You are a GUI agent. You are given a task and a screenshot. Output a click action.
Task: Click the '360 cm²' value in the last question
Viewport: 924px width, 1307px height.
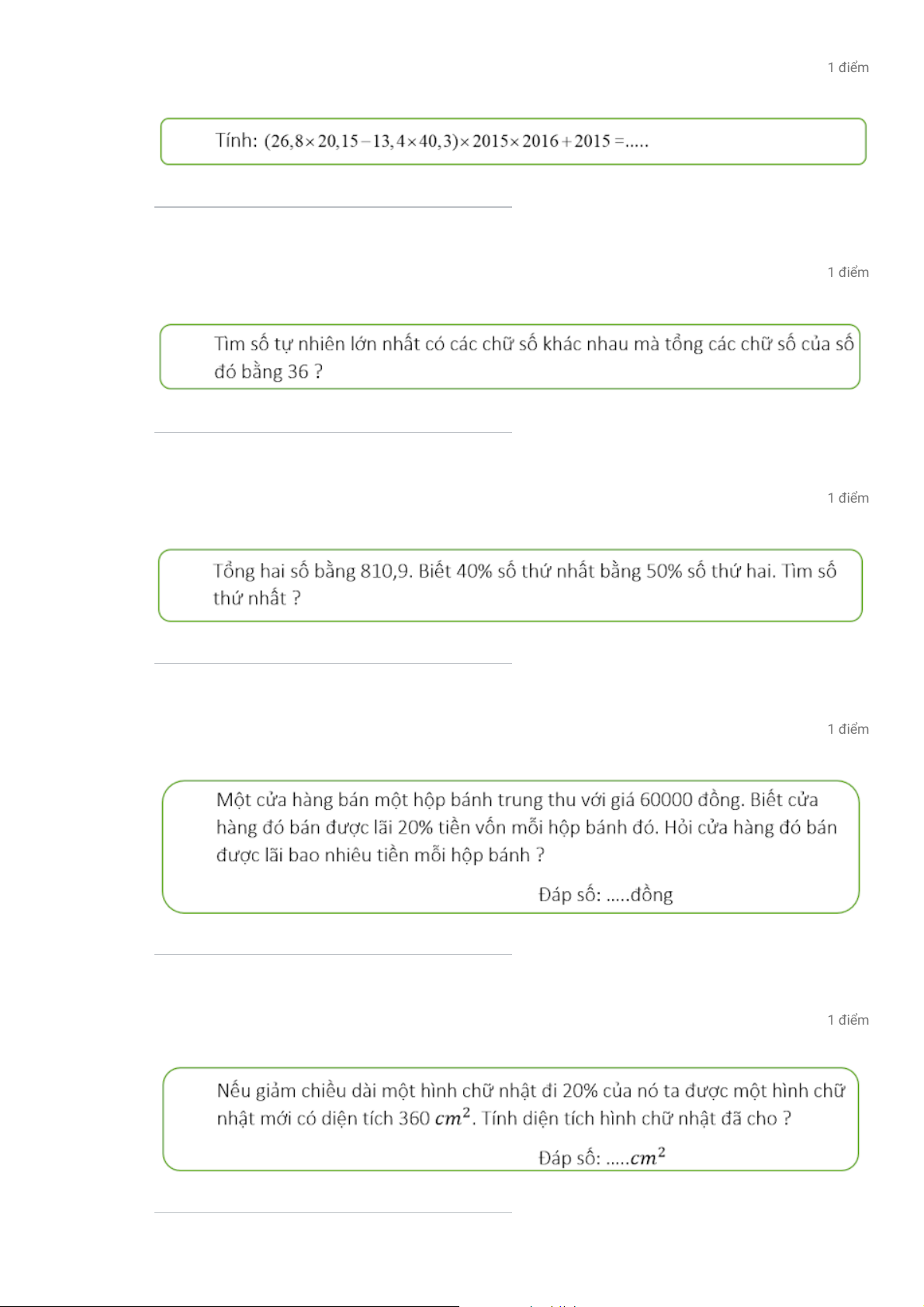(434, 1117)
